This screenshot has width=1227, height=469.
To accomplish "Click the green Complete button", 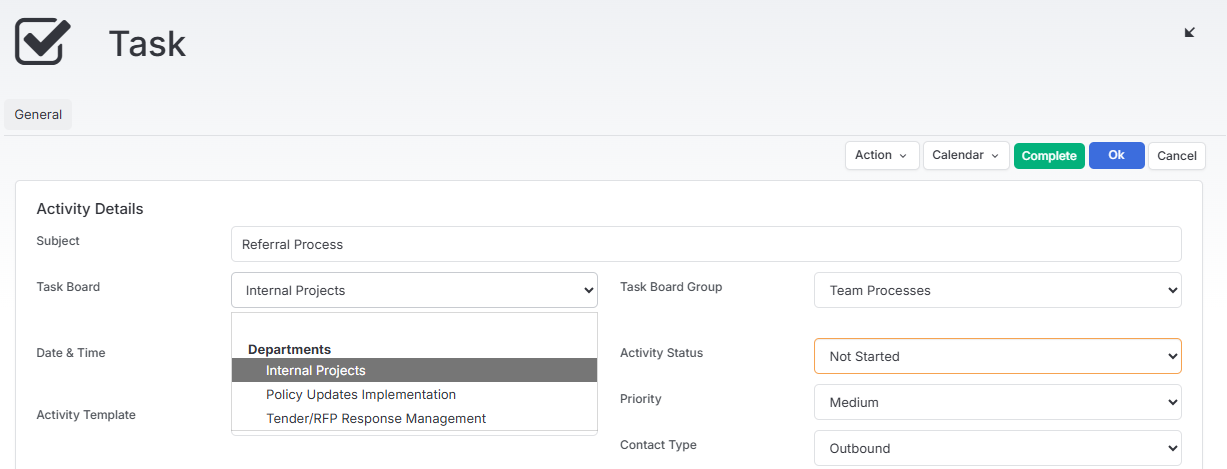I will 1049,156.
